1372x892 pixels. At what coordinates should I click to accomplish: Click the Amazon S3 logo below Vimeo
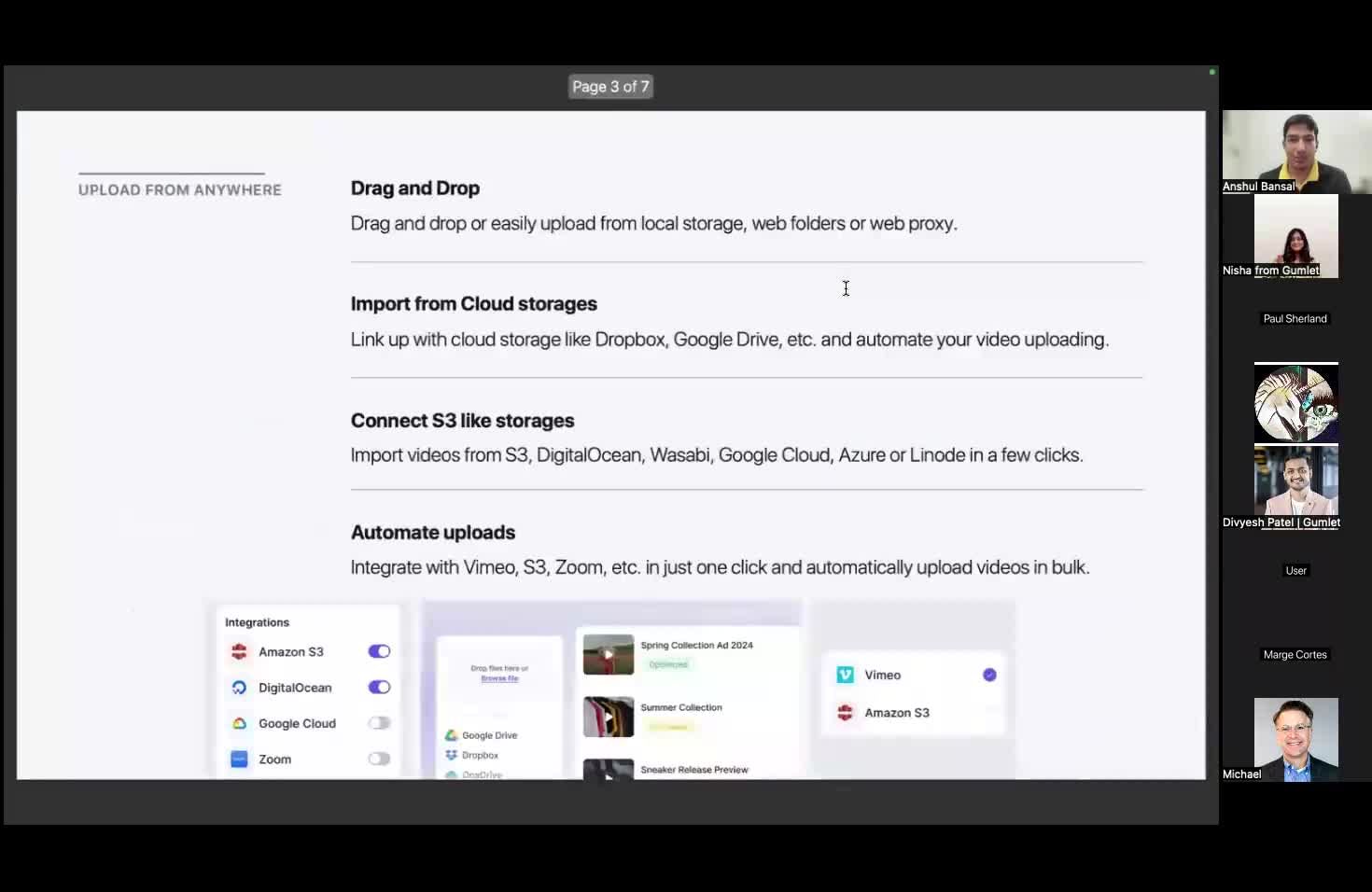846,713
